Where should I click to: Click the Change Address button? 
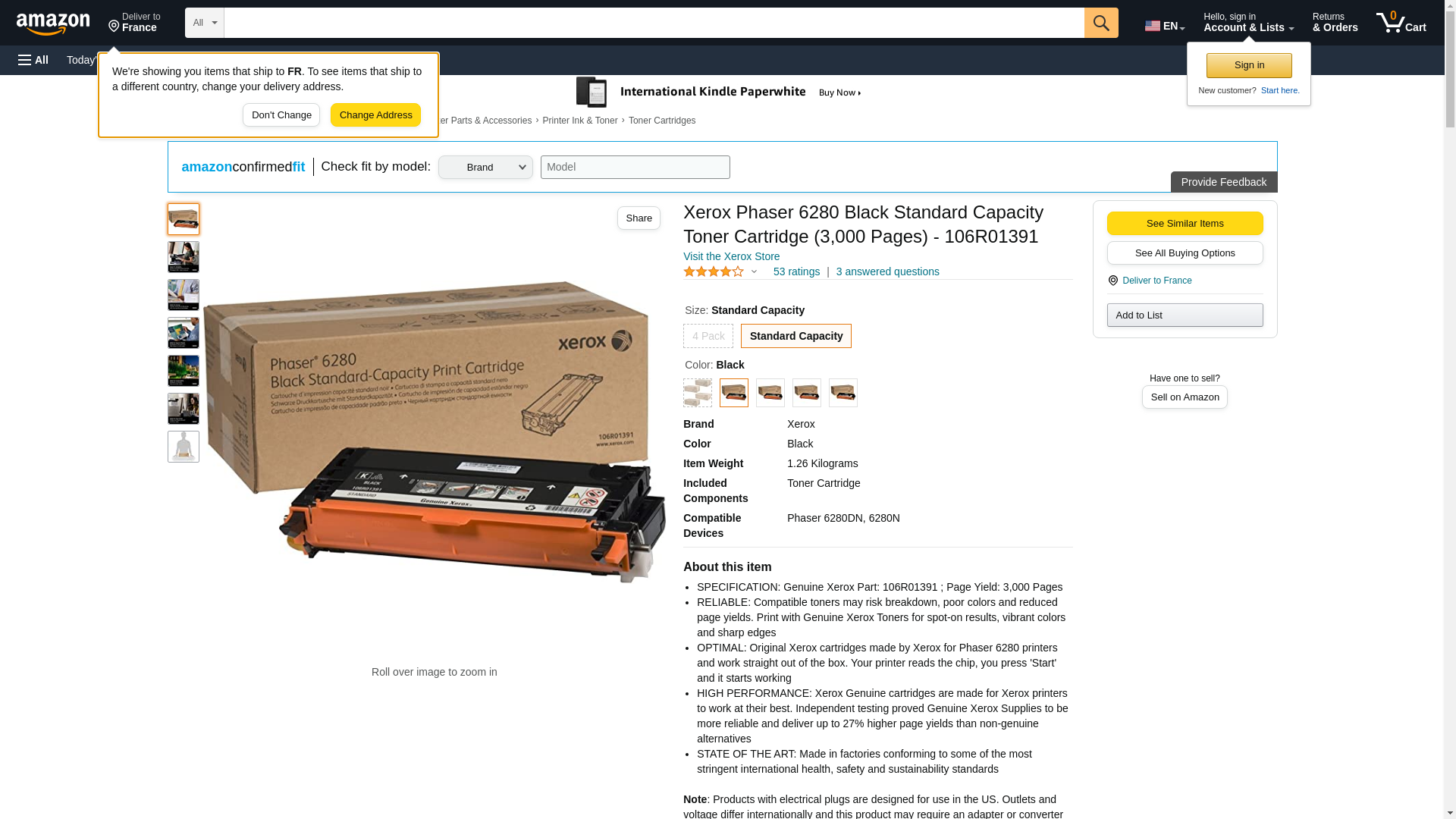375,115
